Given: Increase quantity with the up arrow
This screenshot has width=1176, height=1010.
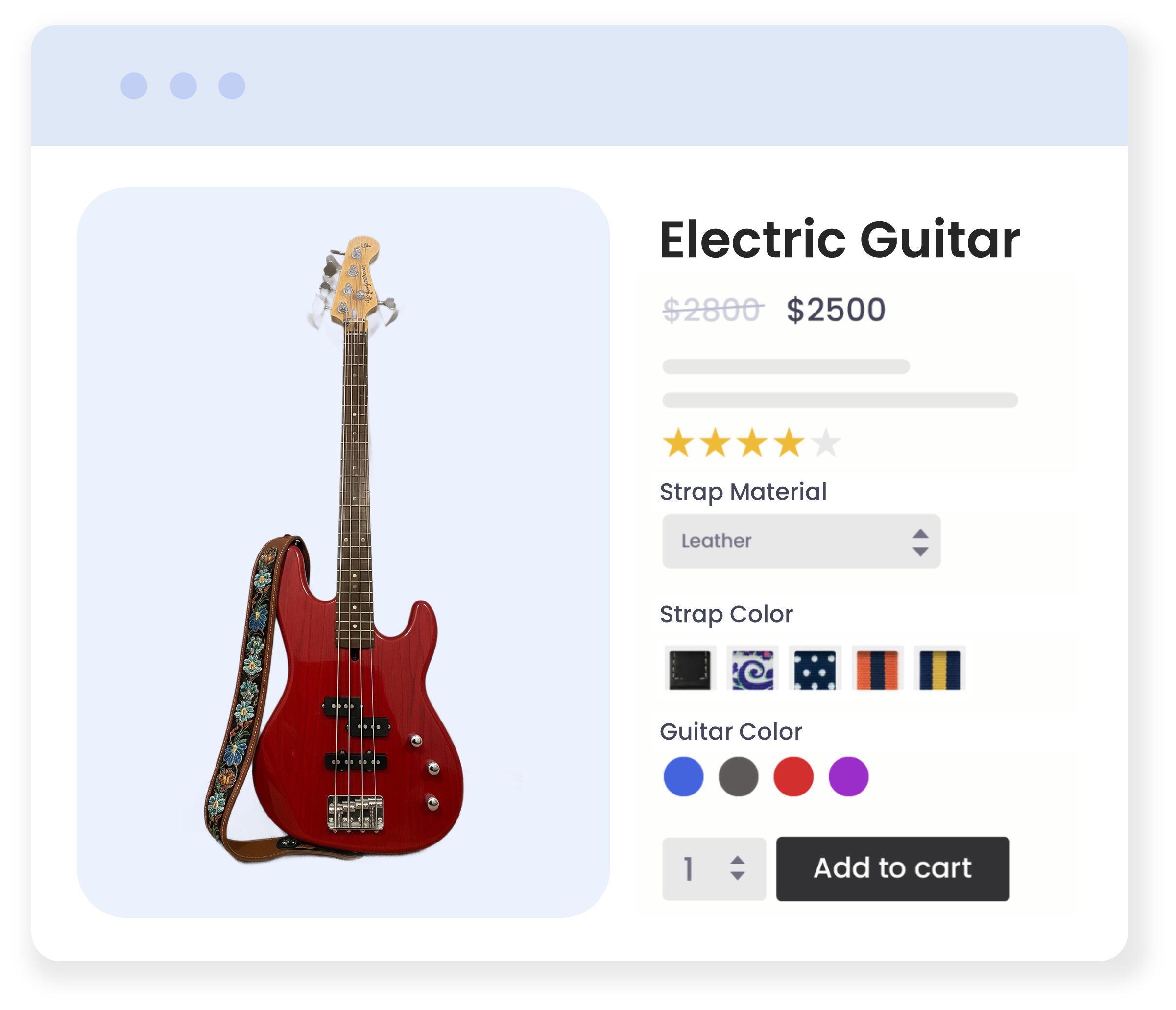Looking at the screenshot, I should click(737, 861).
